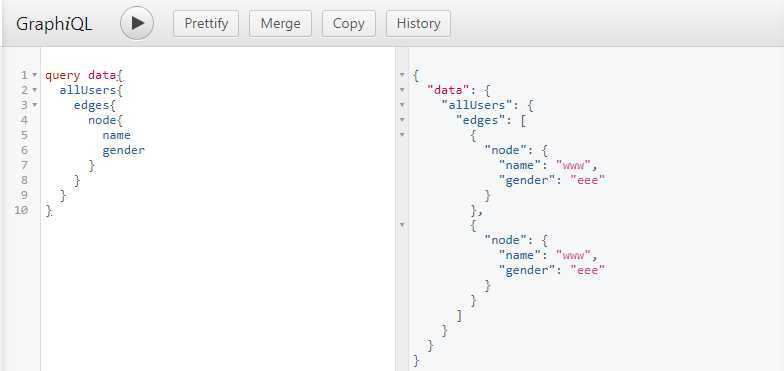784x371 pixels.
Task: Open the History panel
Action: point(418,24)
